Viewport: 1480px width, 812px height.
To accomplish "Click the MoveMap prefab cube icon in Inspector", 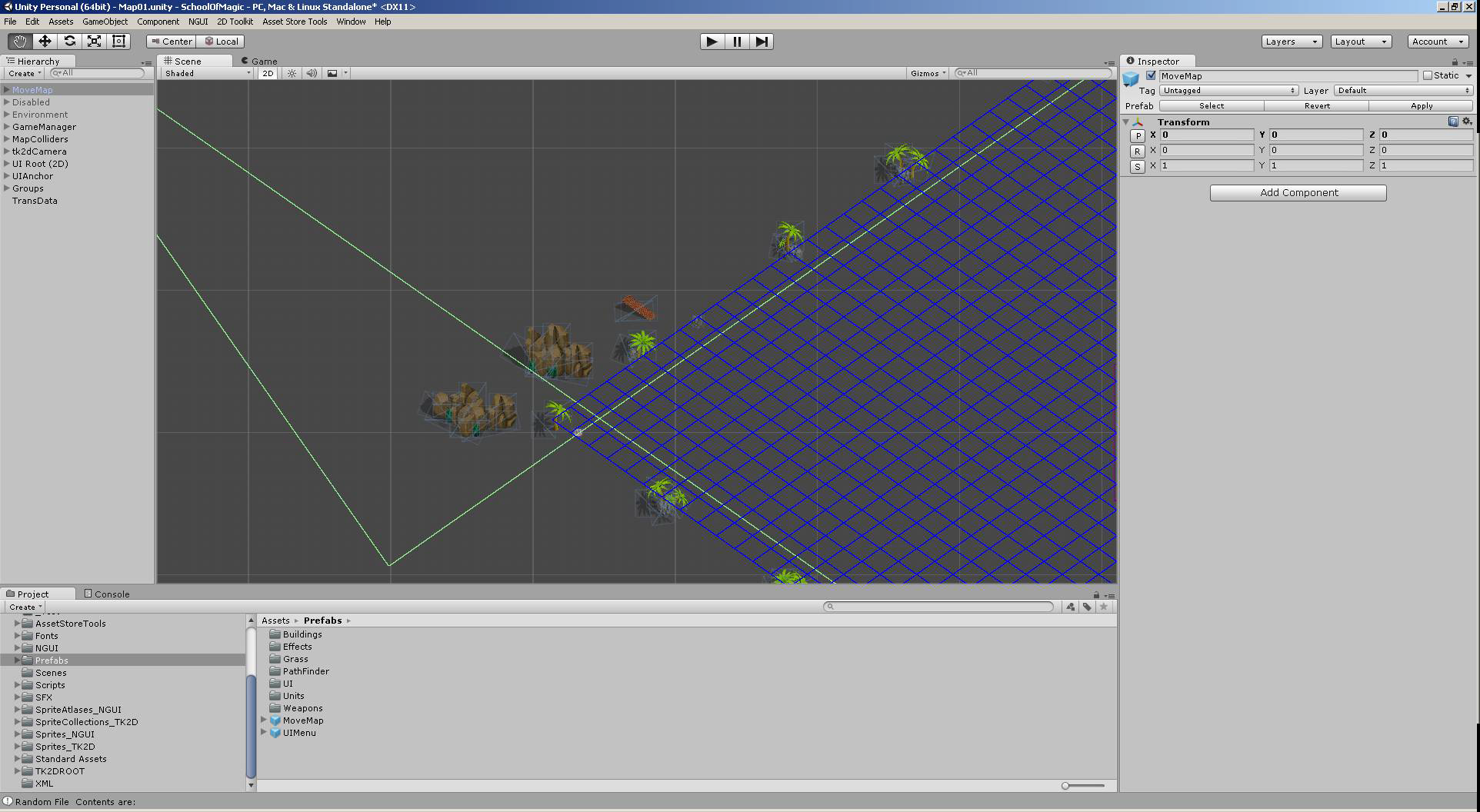I will coord(1131,78).
